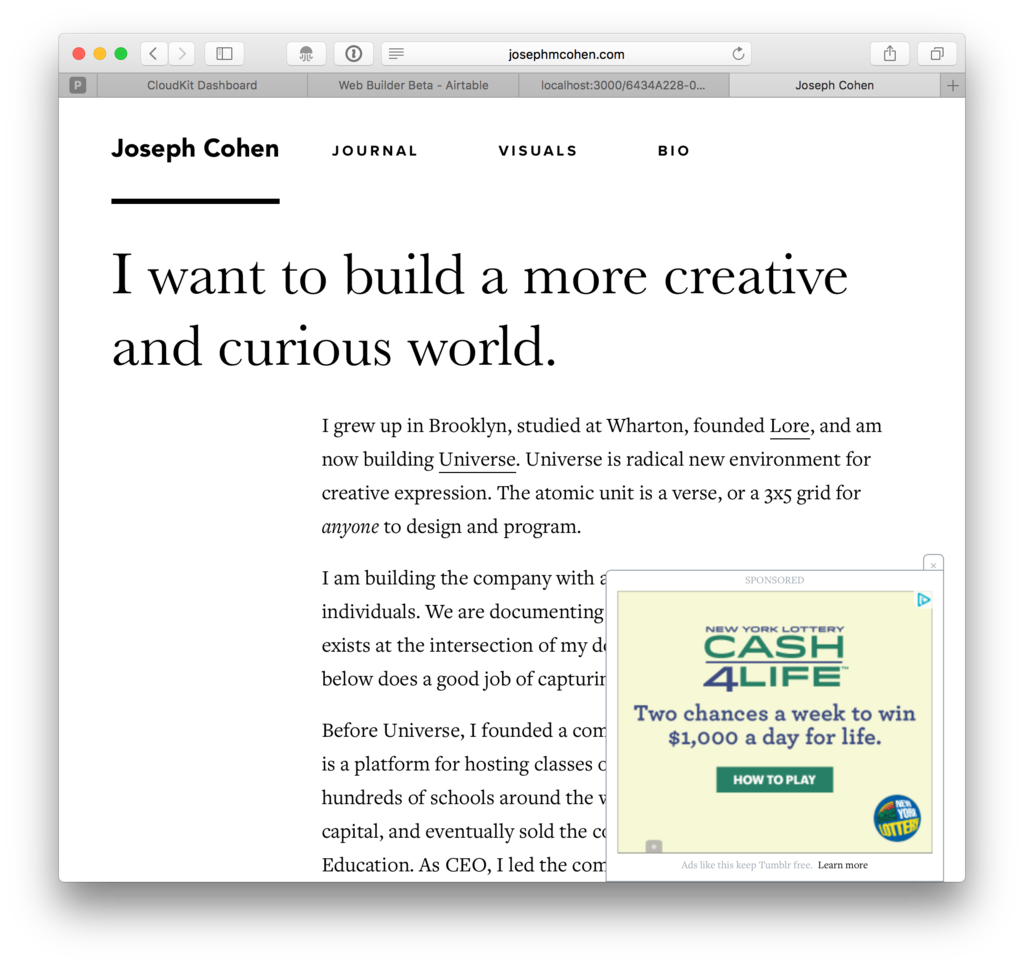1024x966 pixels.
Task: Show Reader view icon in address bar
Action: coord(396,54)
